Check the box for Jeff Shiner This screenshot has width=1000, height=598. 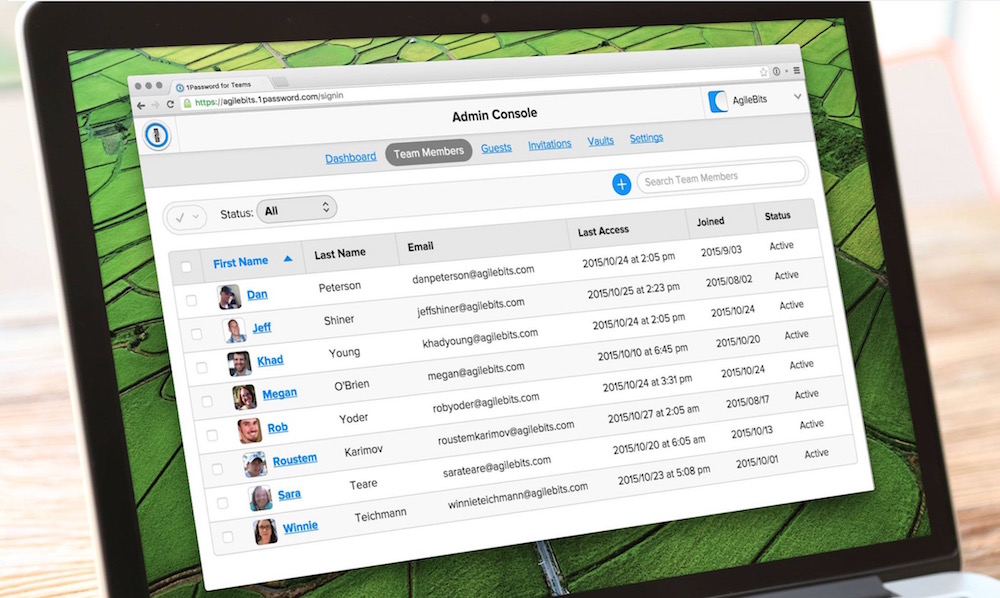click(196, 333)
